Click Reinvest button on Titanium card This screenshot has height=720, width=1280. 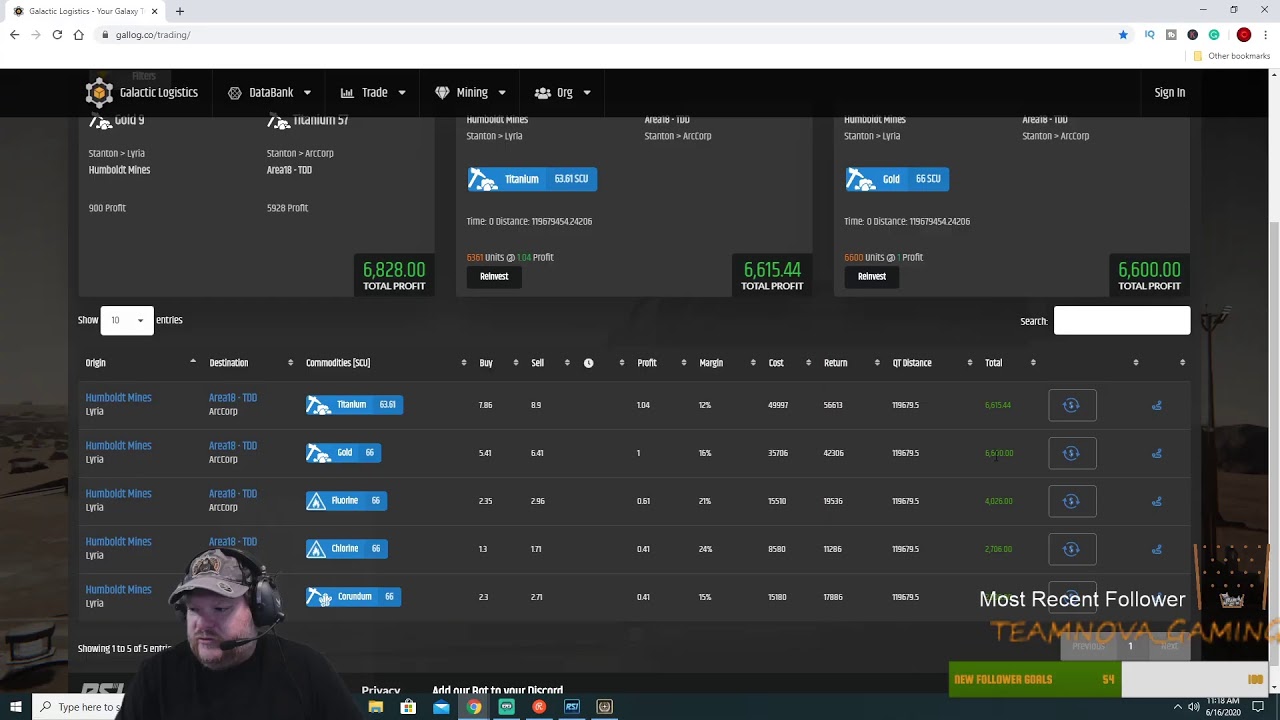pyautogui.click(x=494, y=277)
